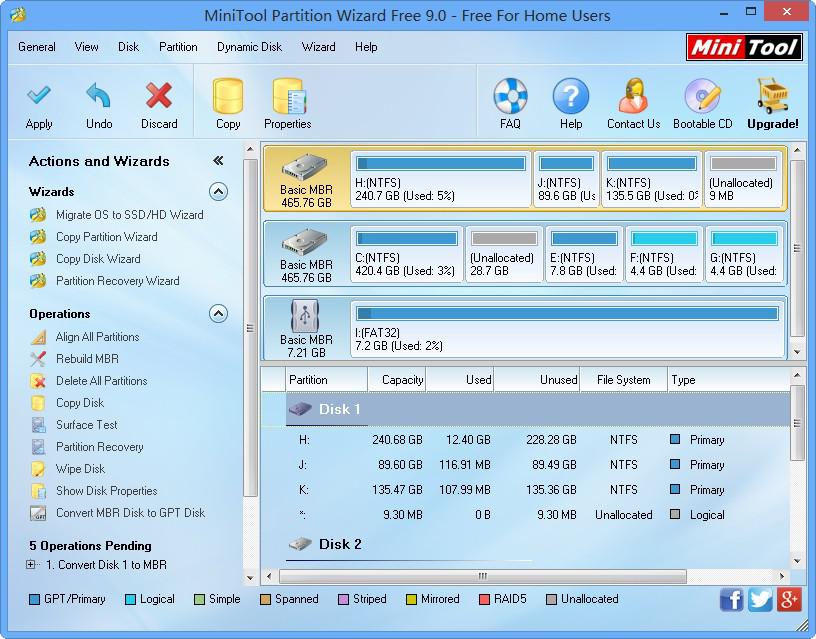This screenshot has width=816, height=639.
Task: Click the partition list horizontal scrollbar
Action: point(482,576)
